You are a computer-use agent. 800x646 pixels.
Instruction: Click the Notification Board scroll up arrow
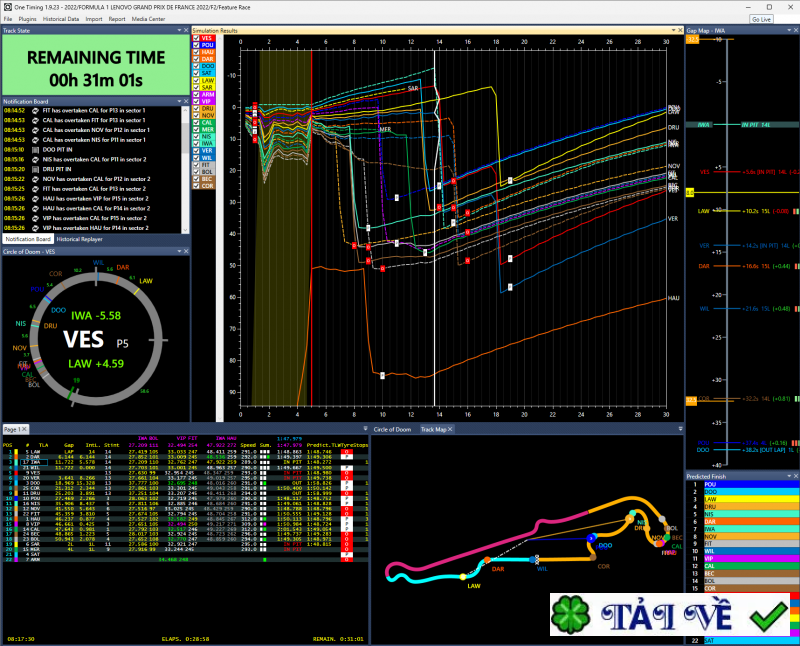point(185,109)
